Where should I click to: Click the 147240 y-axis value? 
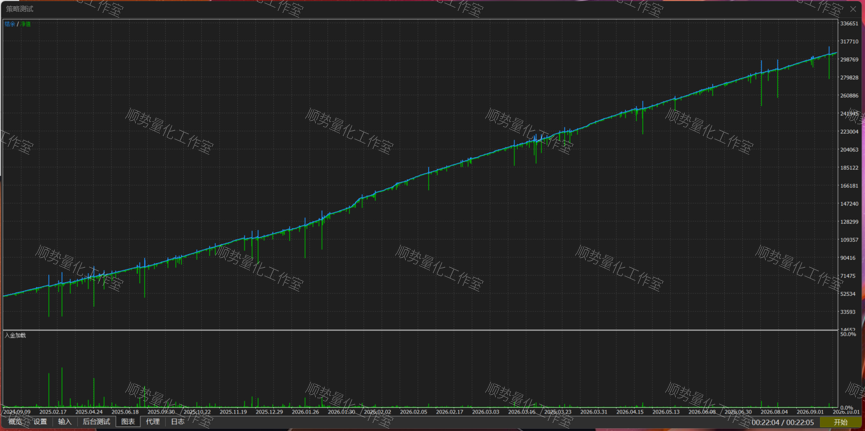(849, 204)
